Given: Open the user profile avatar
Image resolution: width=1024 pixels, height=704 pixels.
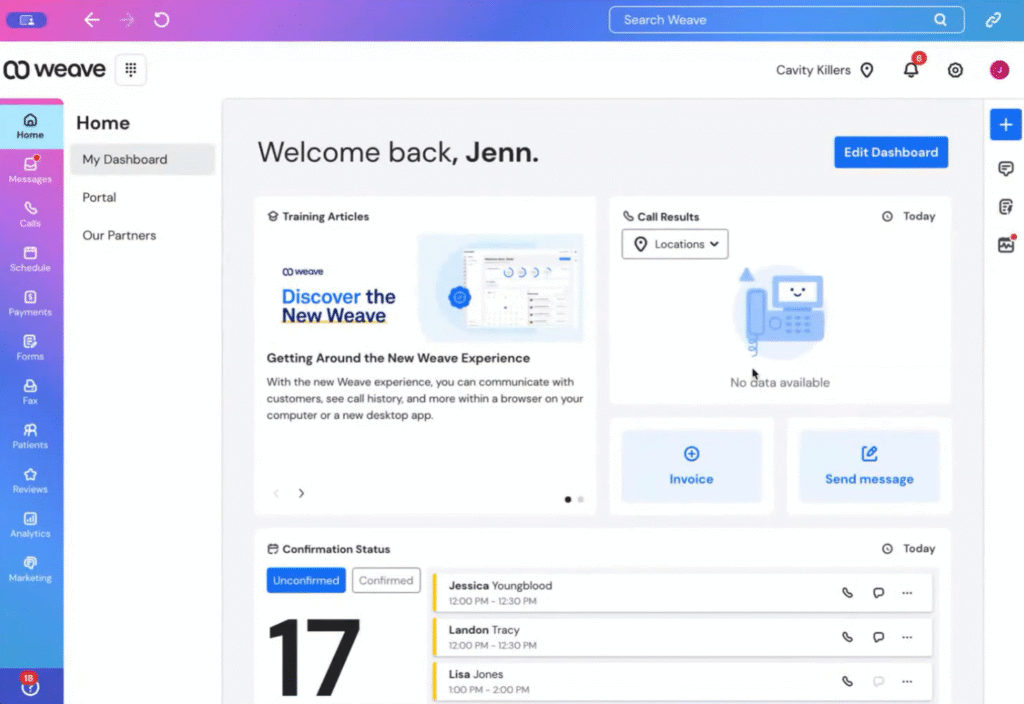Looking at the screenshot, I should (x=999, y=70).
